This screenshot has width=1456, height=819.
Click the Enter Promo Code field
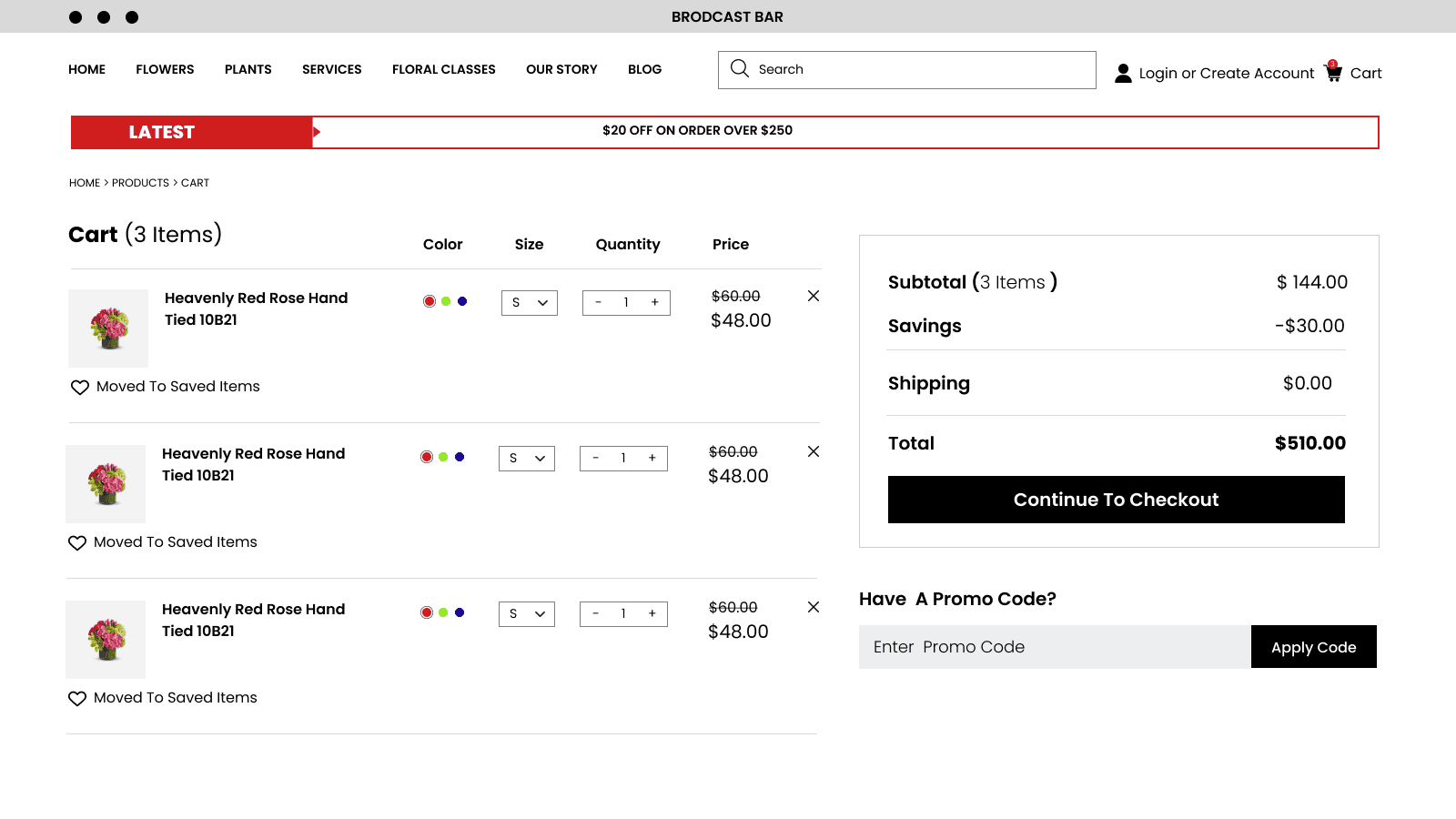(1055, 647)
